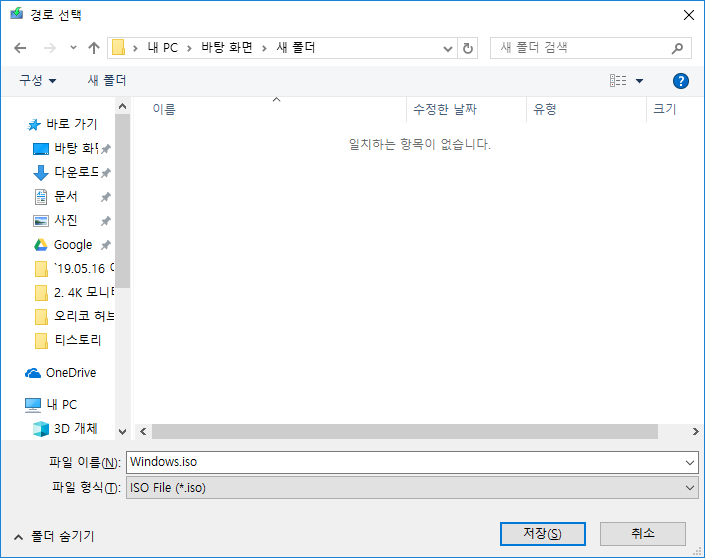Viewport: 705px width, 558px height.
Task: Open address bar history dropdown
Action: [447, 48]
